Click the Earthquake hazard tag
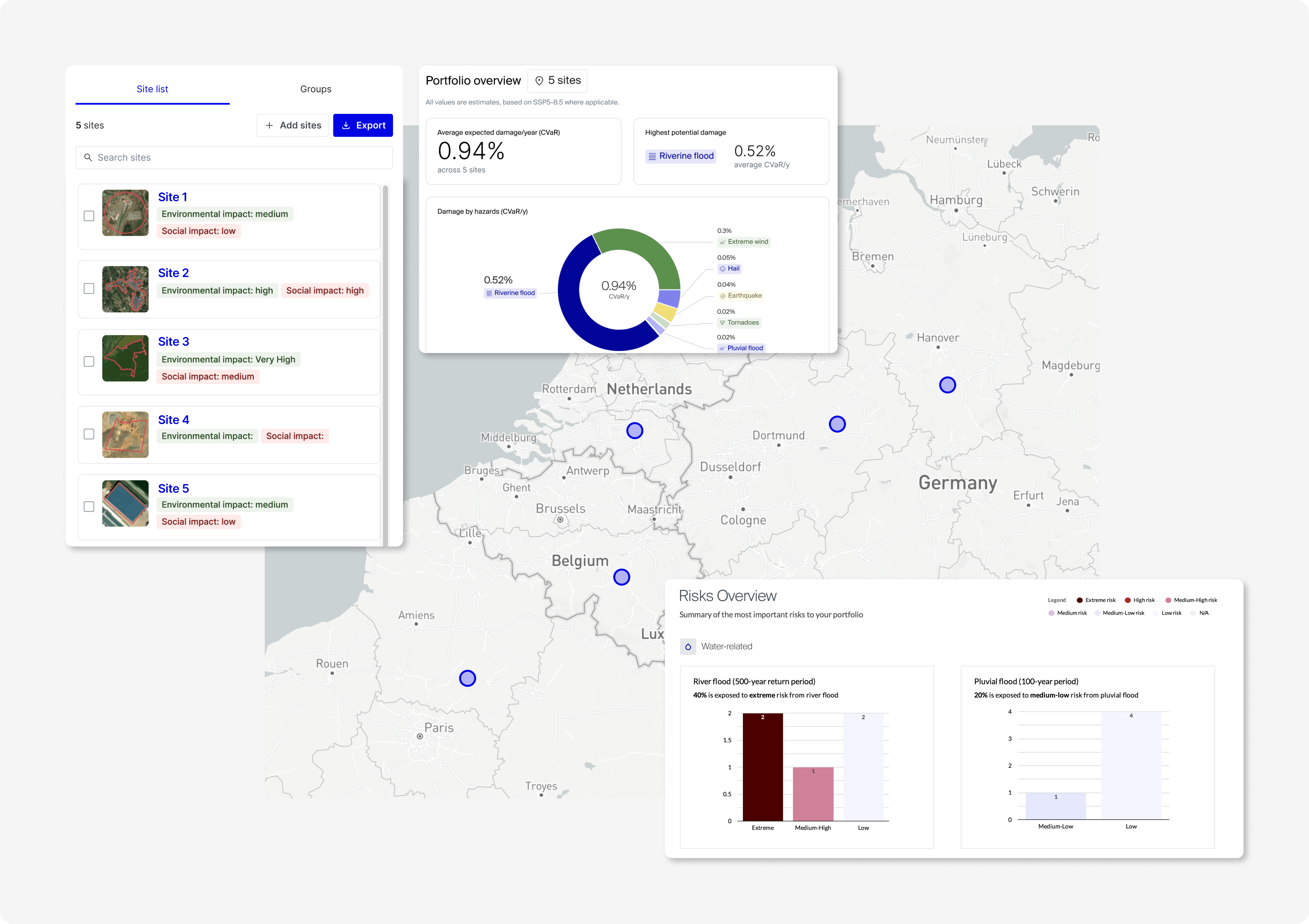Image resolution: width=1309 pixels, height=924 pixels. pos(741,295)
